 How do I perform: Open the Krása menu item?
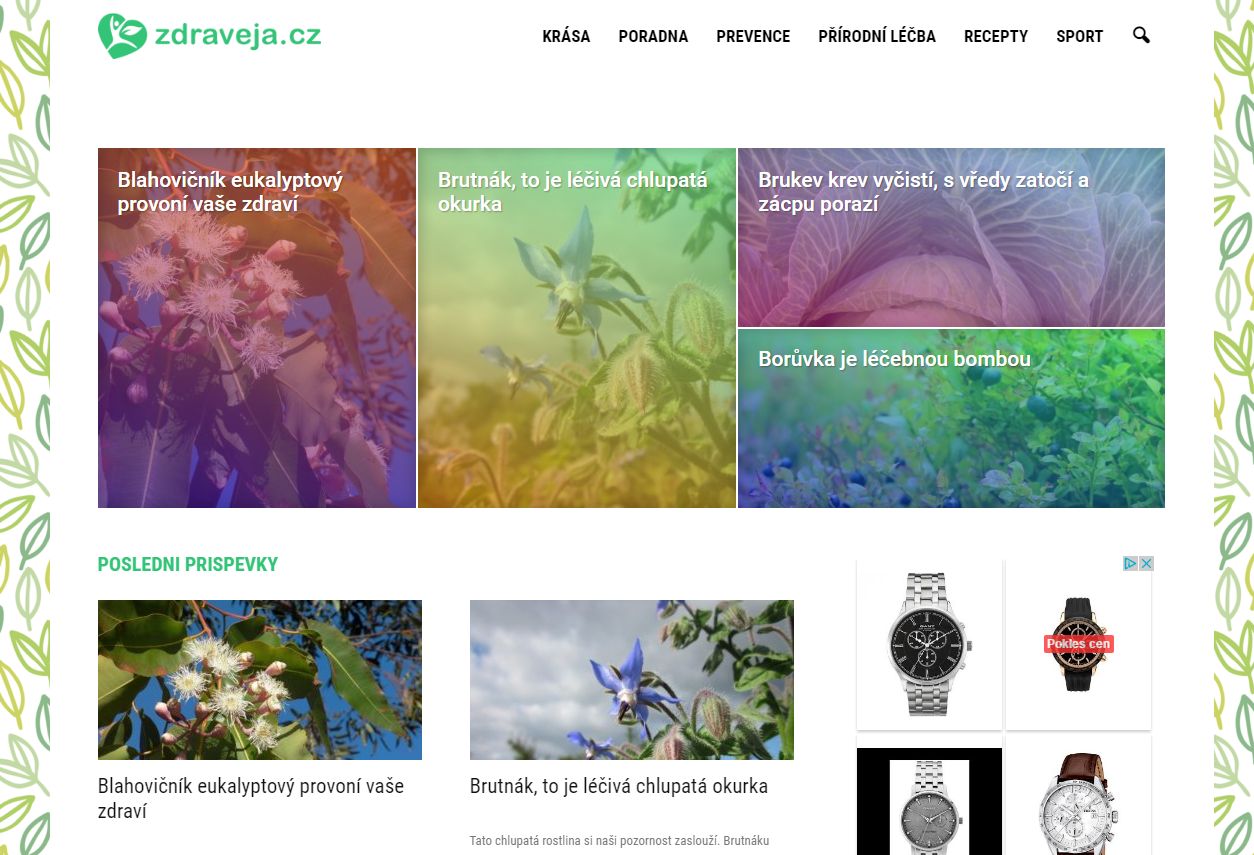[x=566, y=36]
